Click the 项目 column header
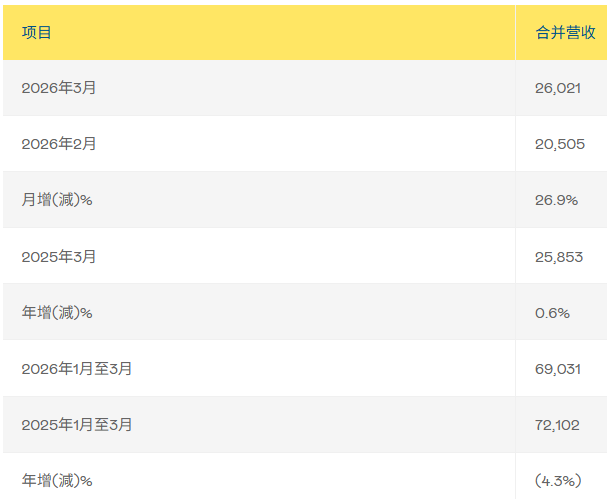 [x=37, y=33]
